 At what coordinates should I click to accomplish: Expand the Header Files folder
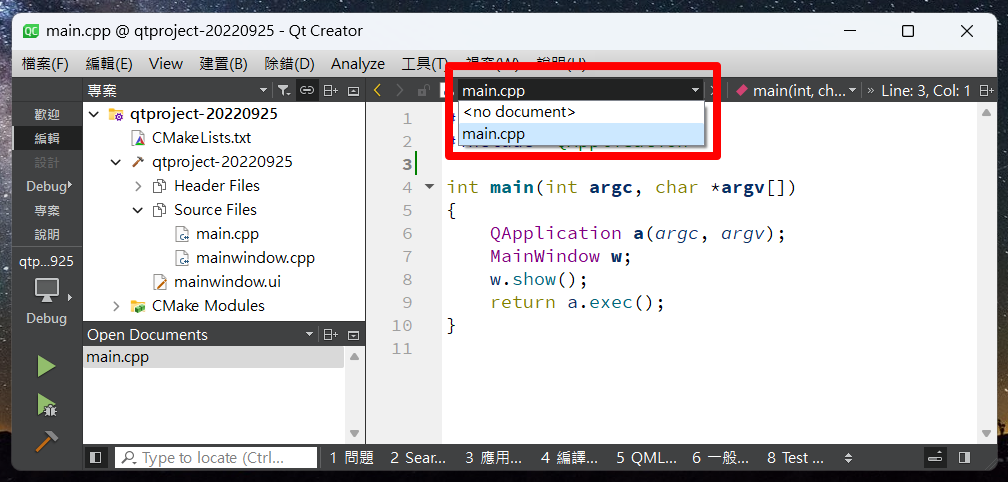click(138, 186)
